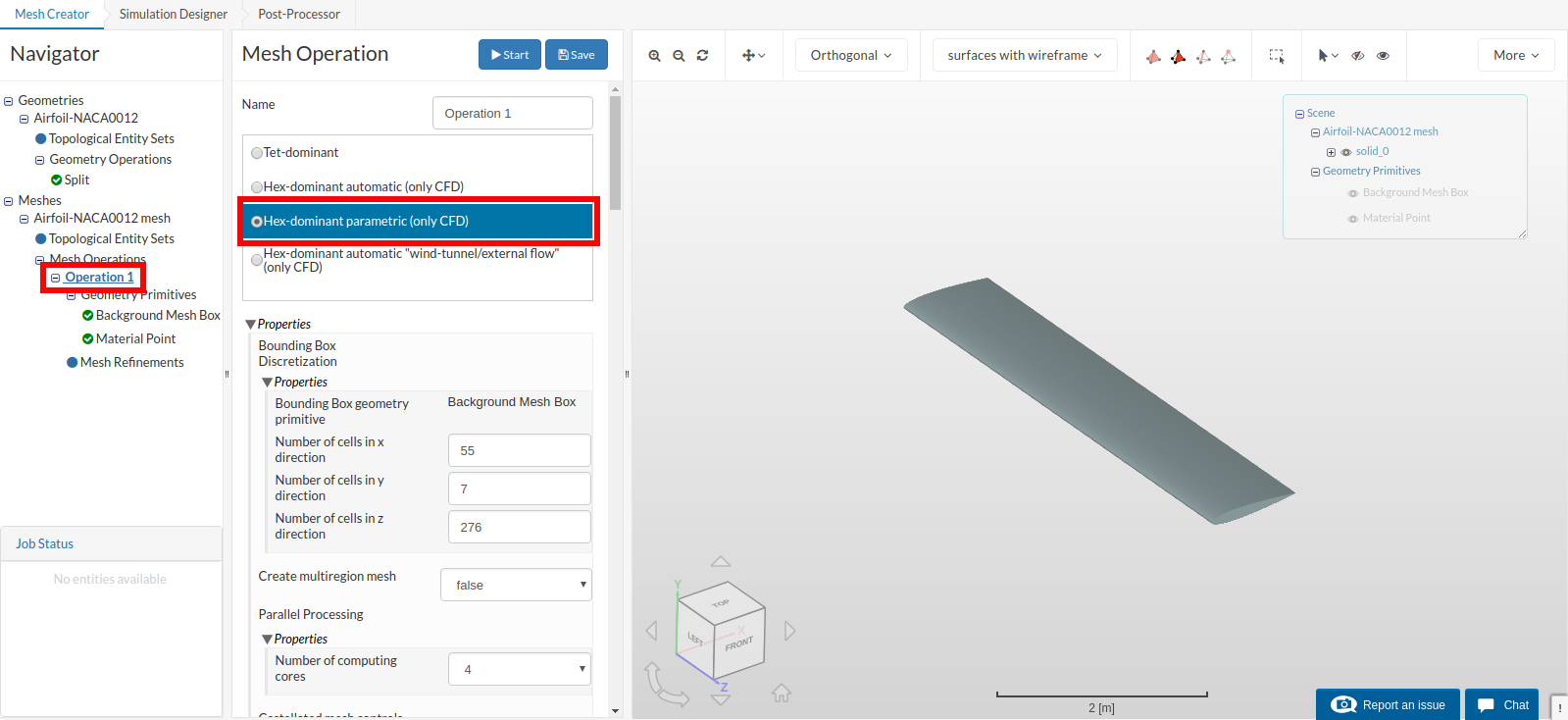The image size is (1568, 720).
Task: Open the Chat button
Action: pos(1502,704)
